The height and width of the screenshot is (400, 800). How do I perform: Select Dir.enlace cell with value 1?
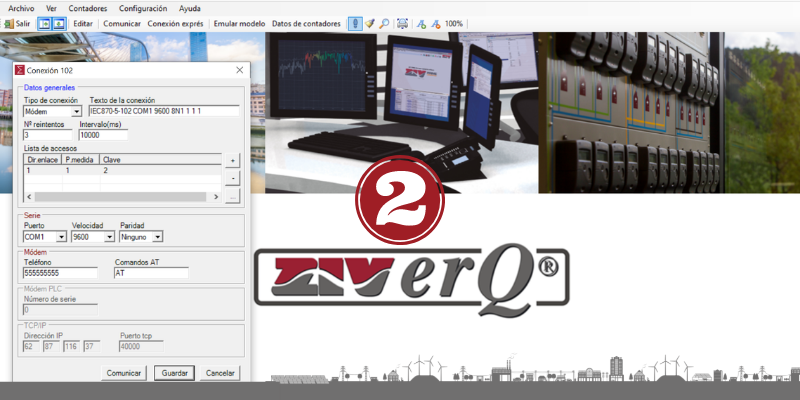pos(43,170)
